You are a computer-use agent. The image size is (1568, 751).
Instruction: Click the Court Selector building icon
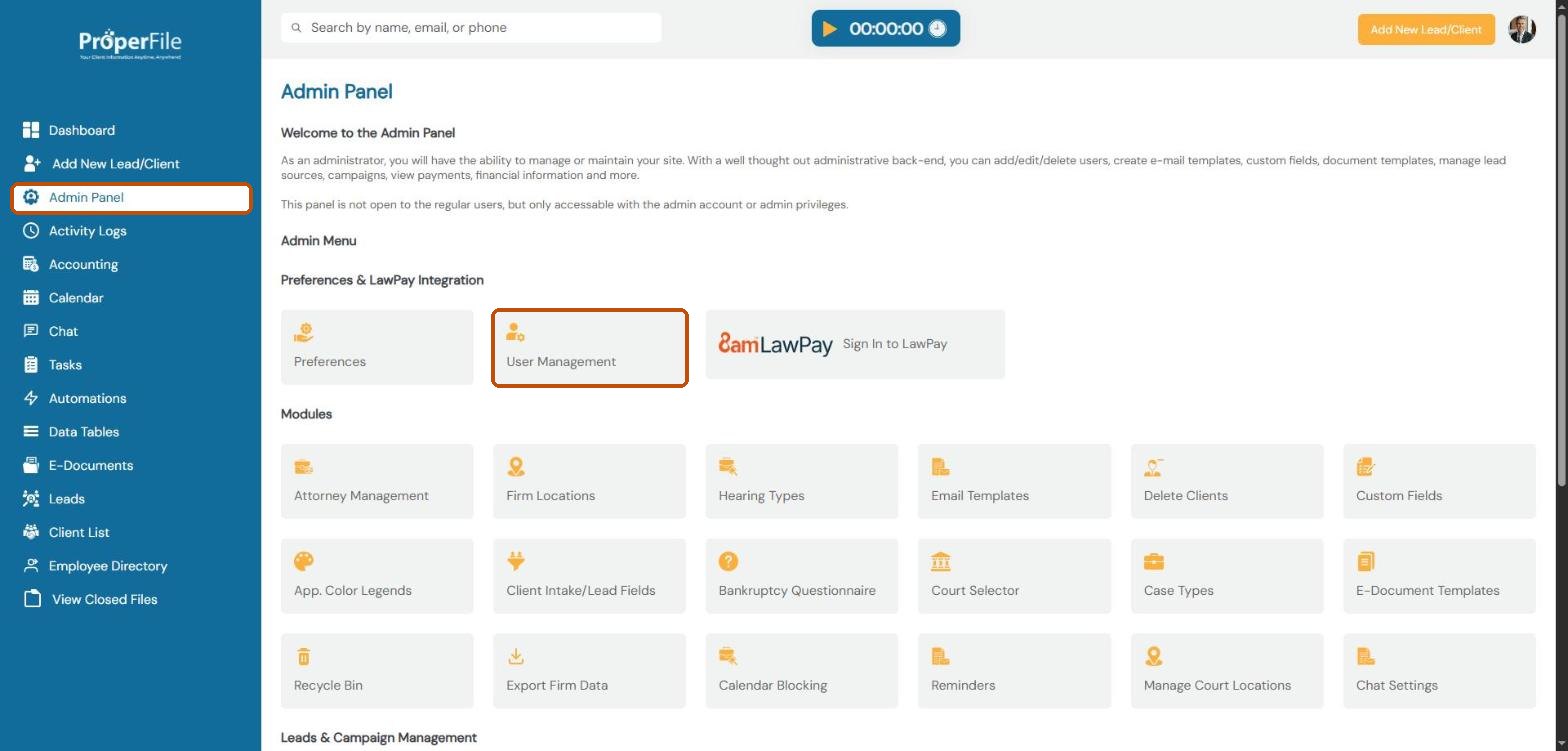pyautogui.click(x=941, y=562)
